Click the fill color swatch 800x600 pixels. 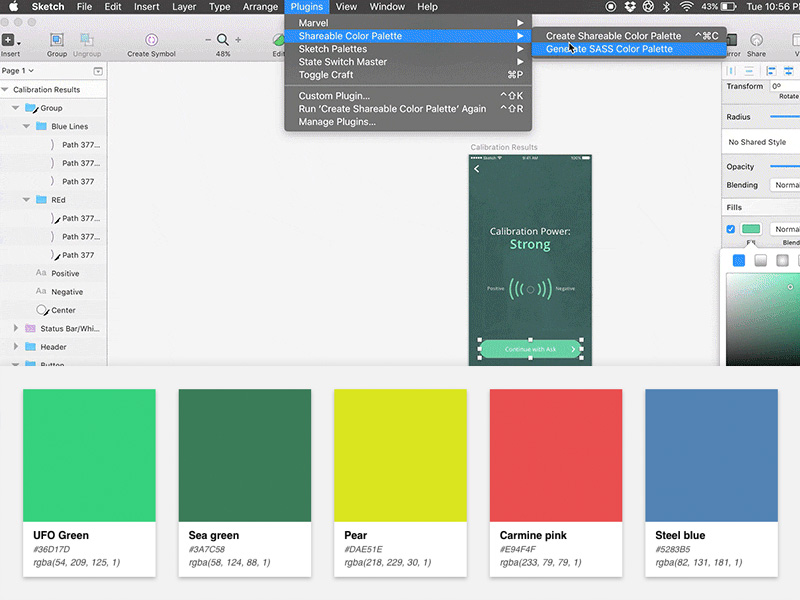pyautogui.click(x=751, y=229)
